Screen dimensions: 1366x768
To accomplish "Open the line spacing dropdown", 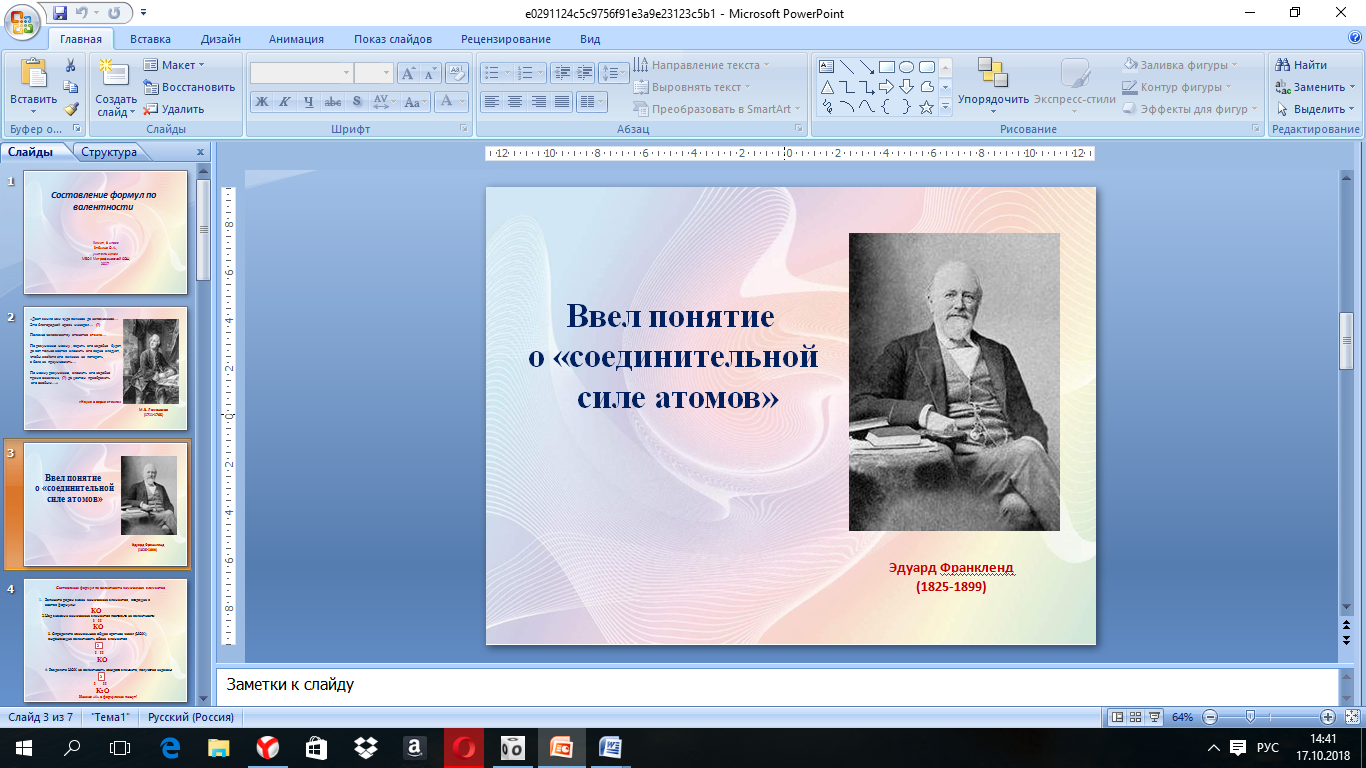I will point(615,73).
